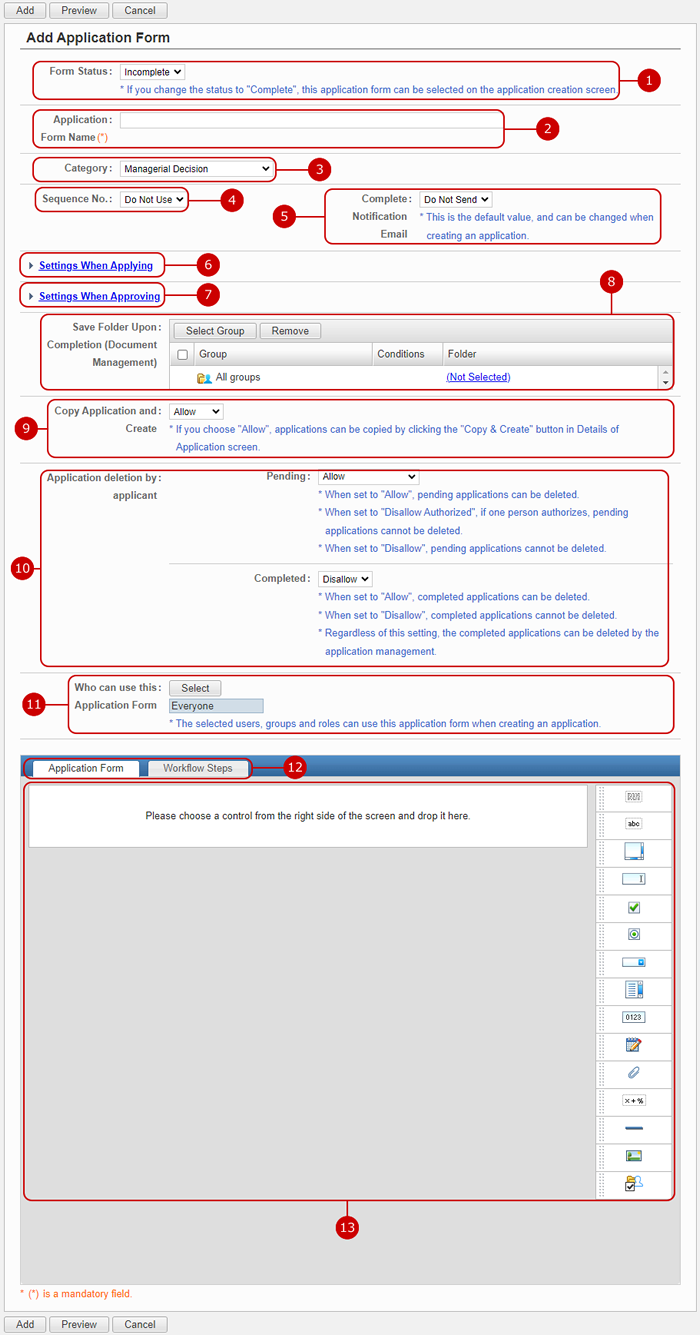Select the image control icon
This screenshot has width=700, height=1335.
click(633, 1155)
